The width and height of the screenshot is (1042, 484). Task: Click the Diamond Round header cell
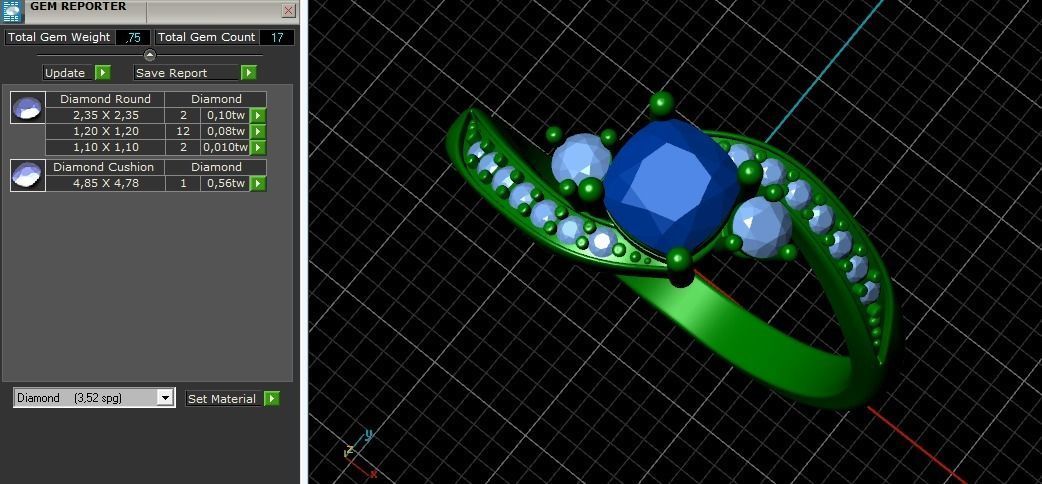tap(105, 99)
